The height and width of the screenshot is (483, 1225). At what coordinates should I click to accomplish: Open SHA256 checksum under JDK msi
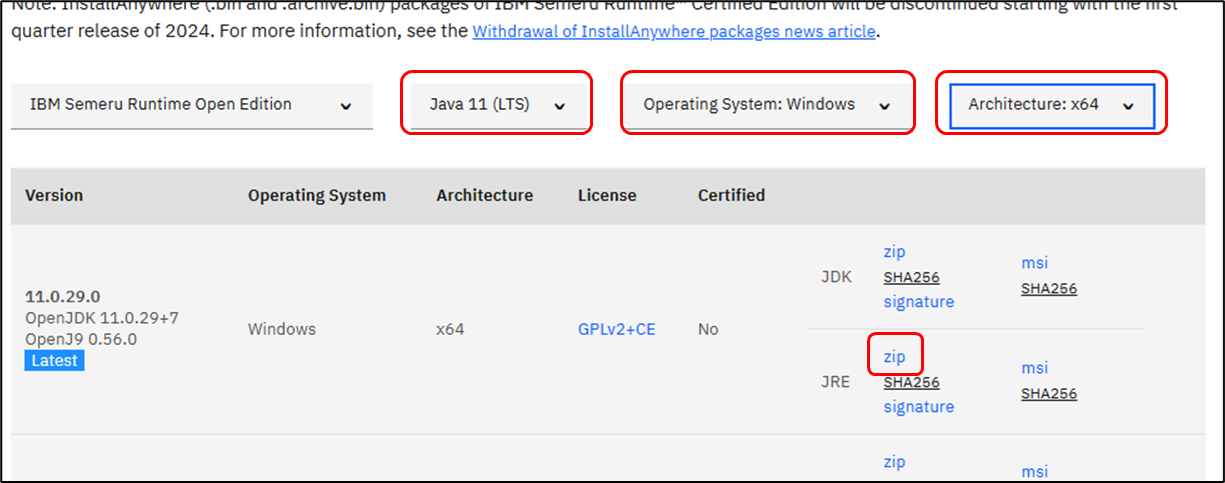coord(1048,289)
